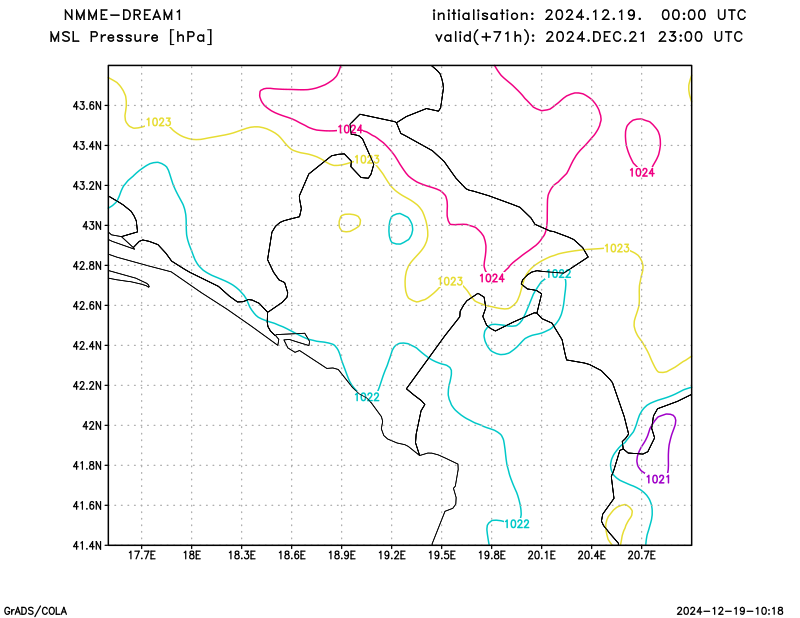The image size is (800, 618).
Task: Click the 41.6N latitude axis label
Action: [x=87, y=505]
